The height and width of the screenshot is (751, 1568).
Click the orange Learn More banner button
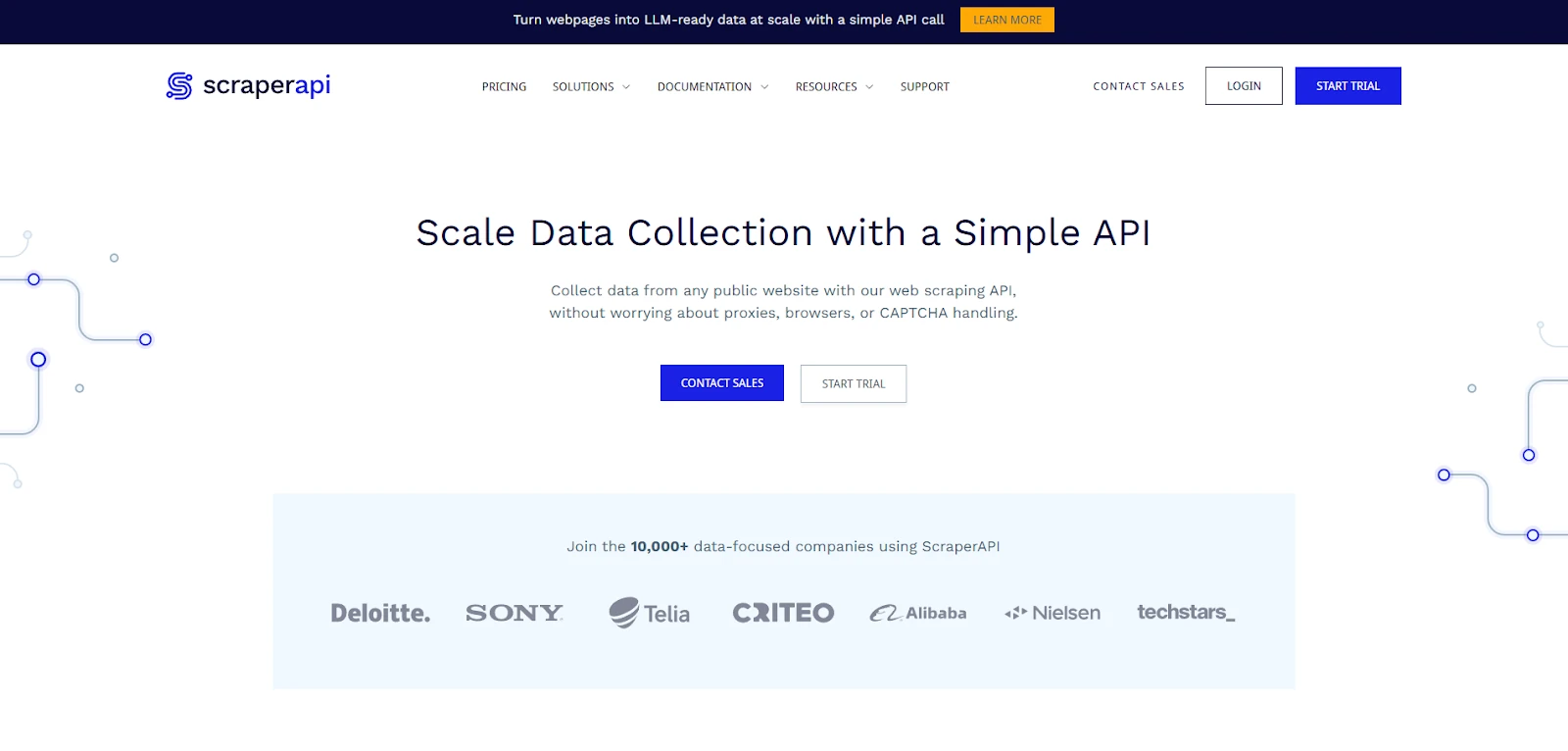(x=1007, y=20)
